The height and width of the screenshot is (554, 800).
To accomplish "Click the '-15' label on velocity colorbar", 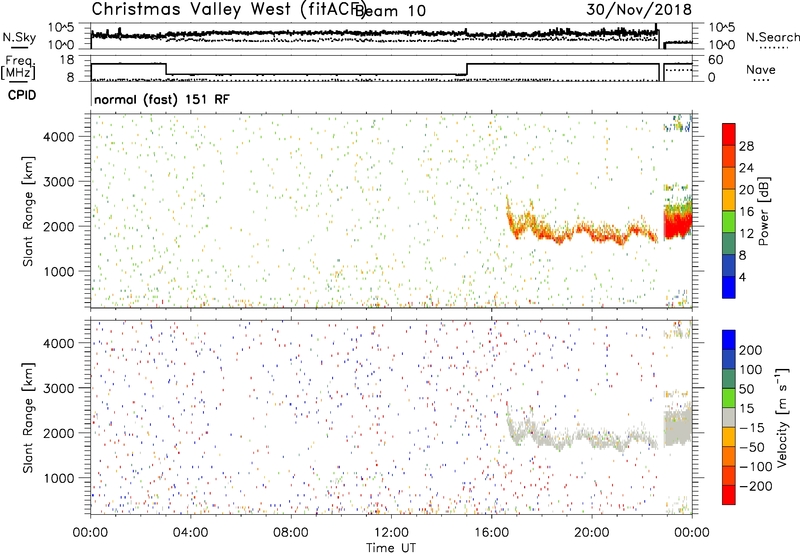I will click(x=752, y=428).
